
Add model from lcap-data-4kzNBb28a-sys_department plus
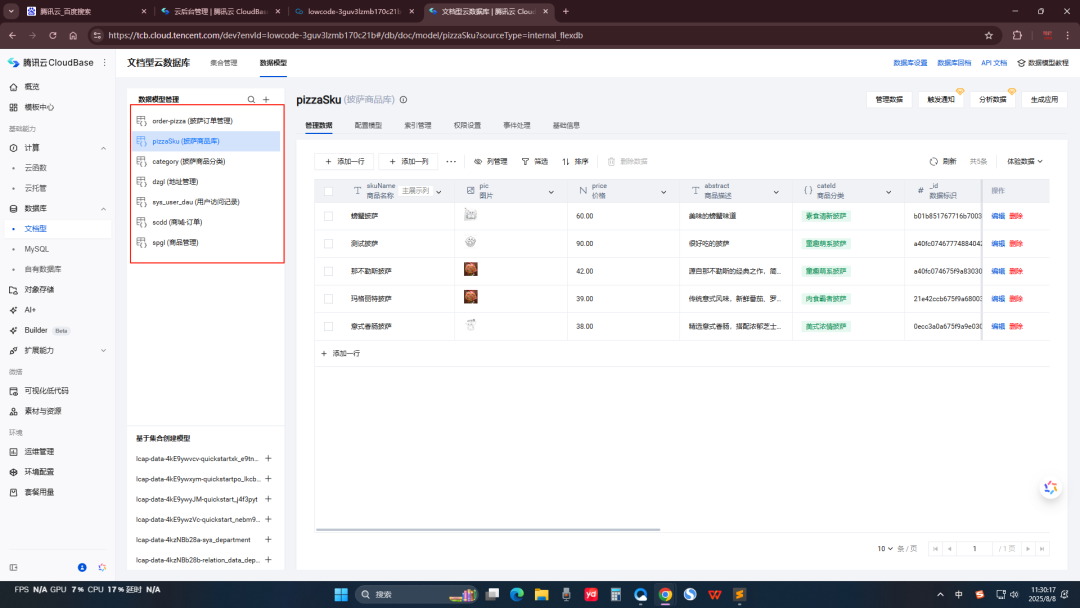coord(269,540)
